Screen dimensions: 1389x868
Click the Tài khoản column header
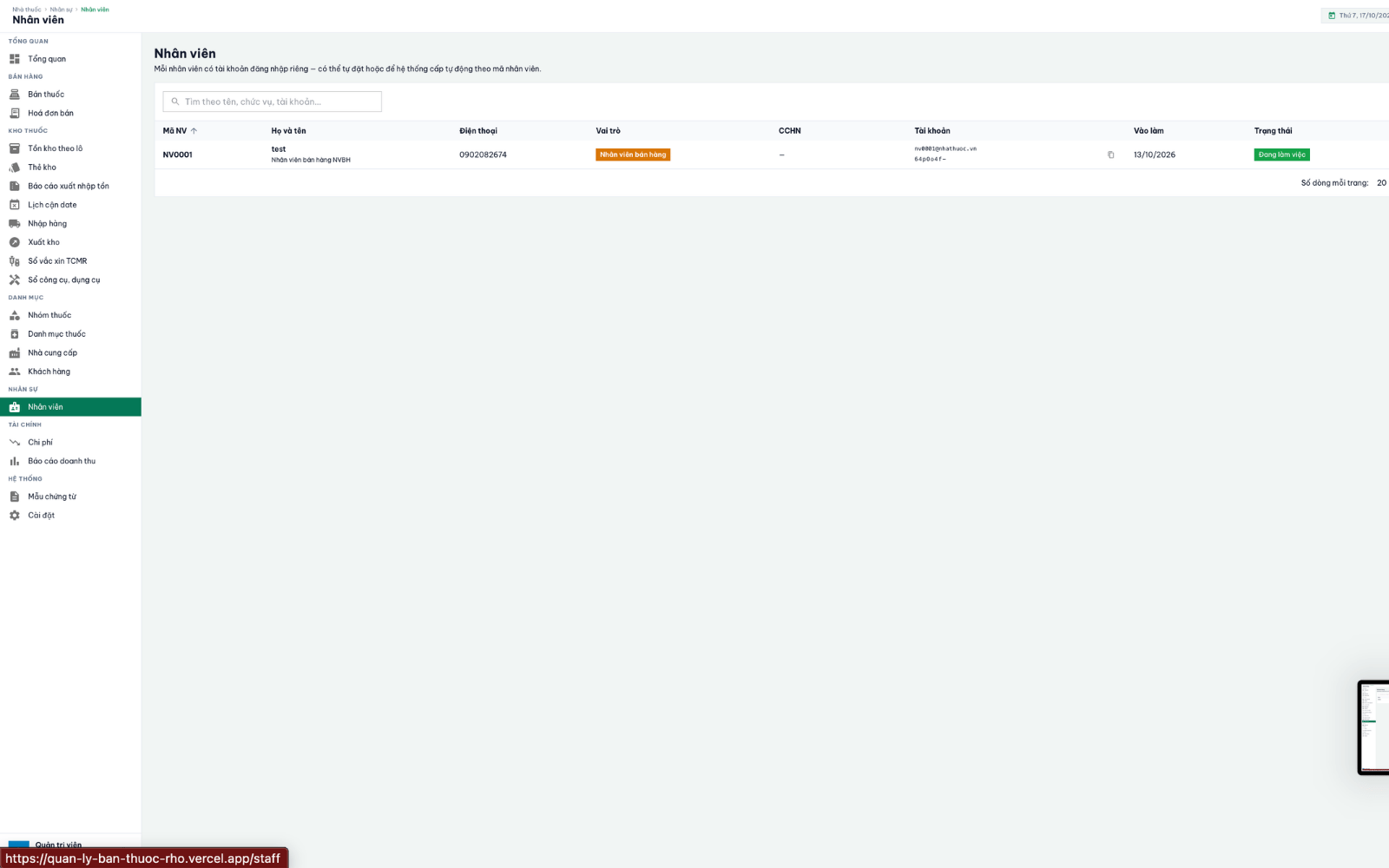click(932, 131)
